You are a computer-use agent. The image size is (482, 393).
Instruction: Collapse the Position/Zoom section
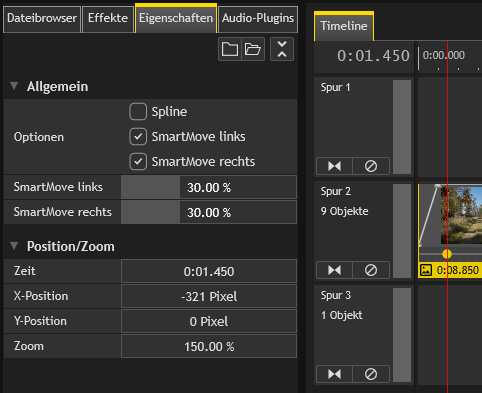[x=14, y=246]
